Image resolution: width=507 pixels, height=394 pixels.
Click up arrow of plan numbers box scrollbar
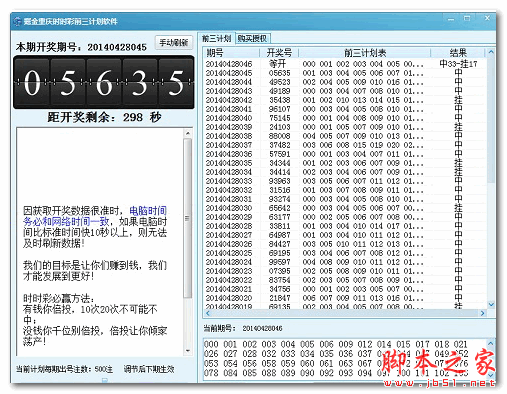(491, 343)
